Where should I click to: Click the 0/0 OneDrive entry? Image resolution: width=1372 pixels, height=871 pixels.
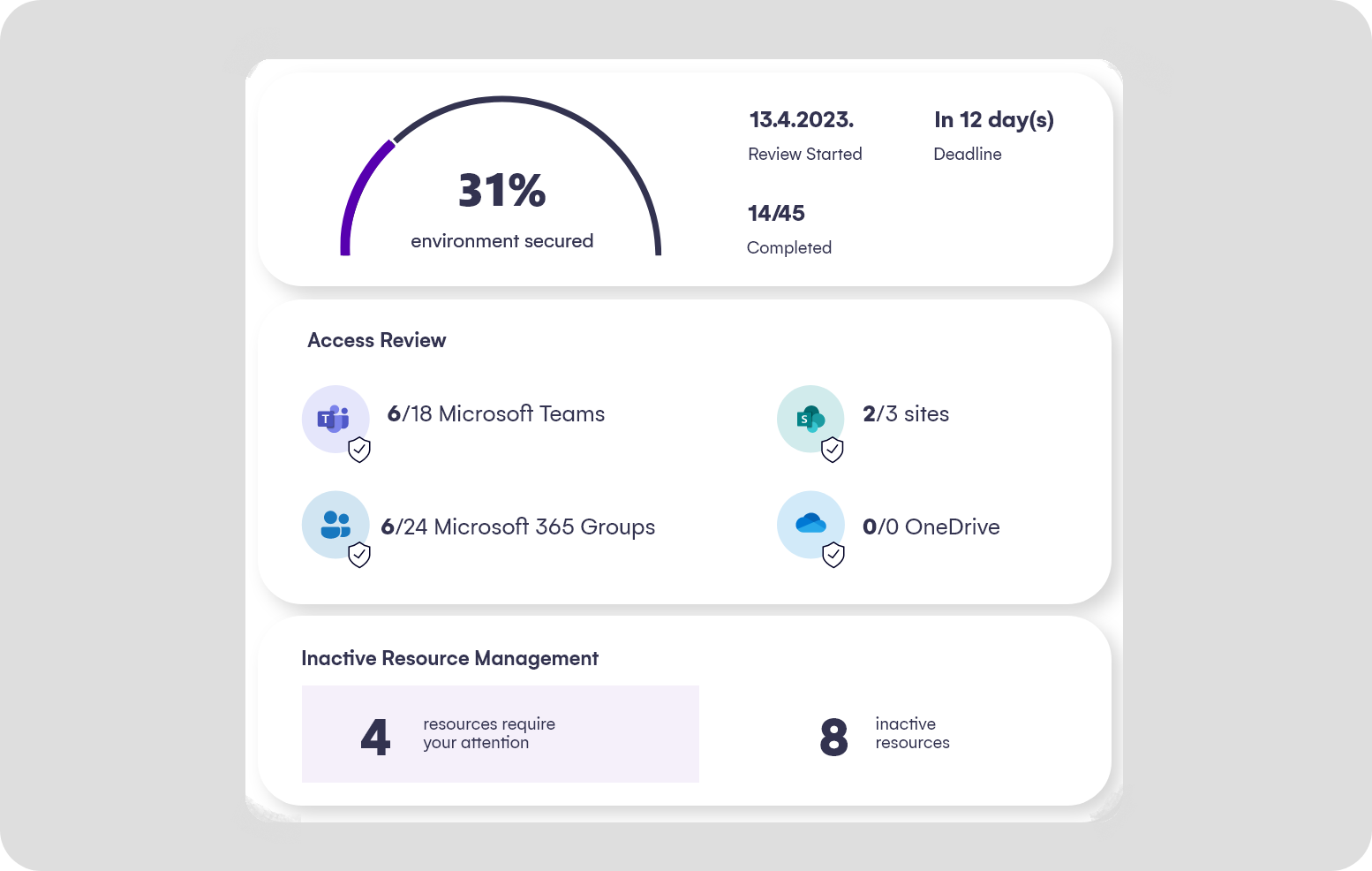[x=931, y=526]
